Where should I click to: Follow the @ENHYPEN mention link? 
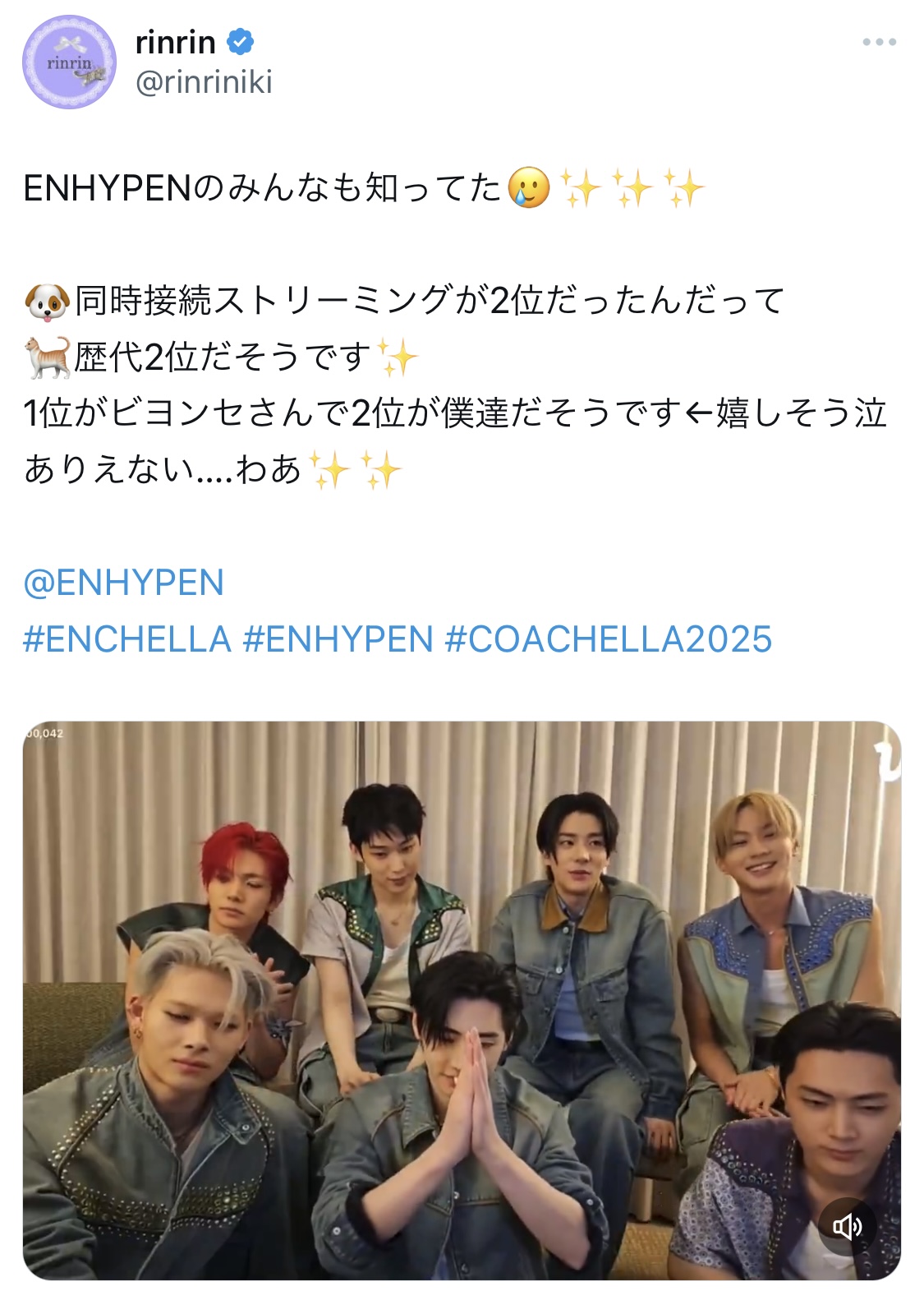point(123,583)
